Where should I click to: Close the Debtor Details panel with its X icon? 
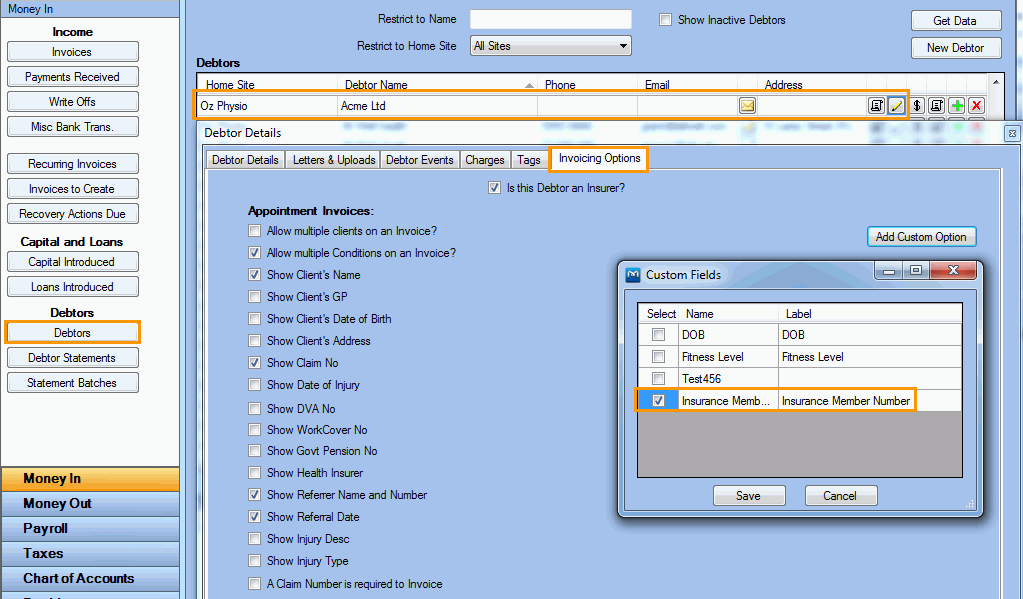[x=1011, y=133]
